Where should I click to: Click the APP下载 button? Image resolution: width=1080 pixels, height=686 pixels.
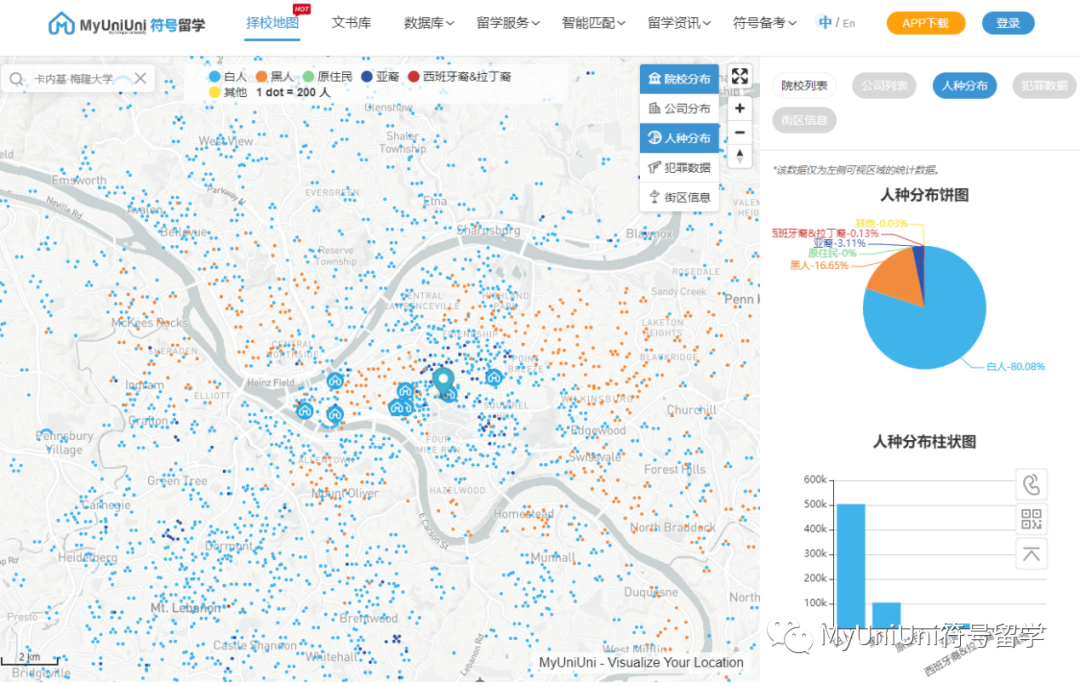pos(925,23)
